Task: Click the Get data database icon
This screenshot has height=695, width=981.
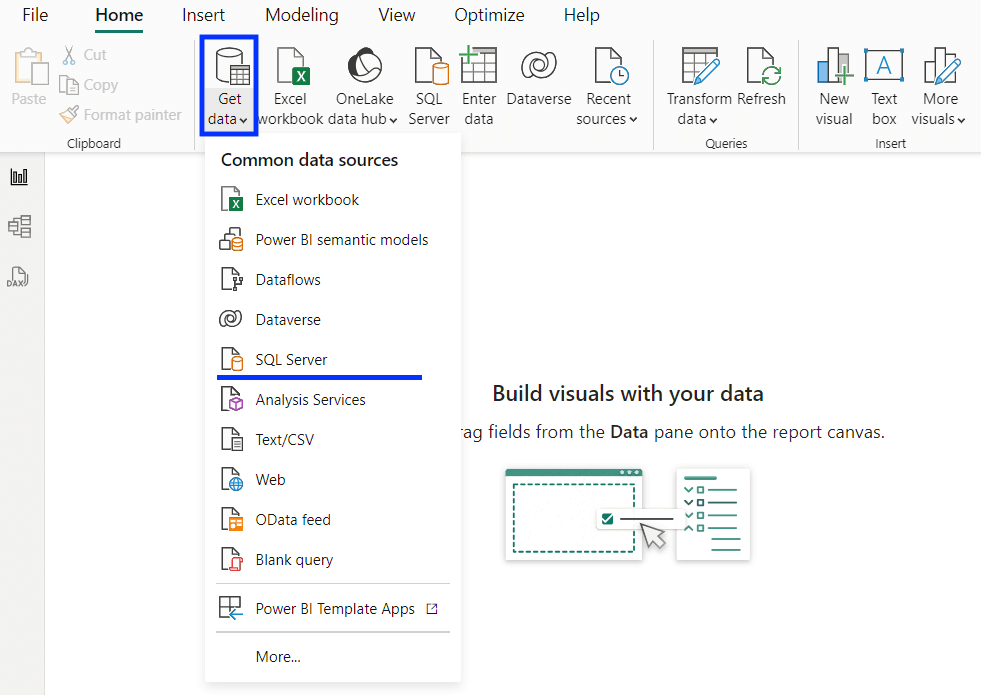Action: (232, 66)
